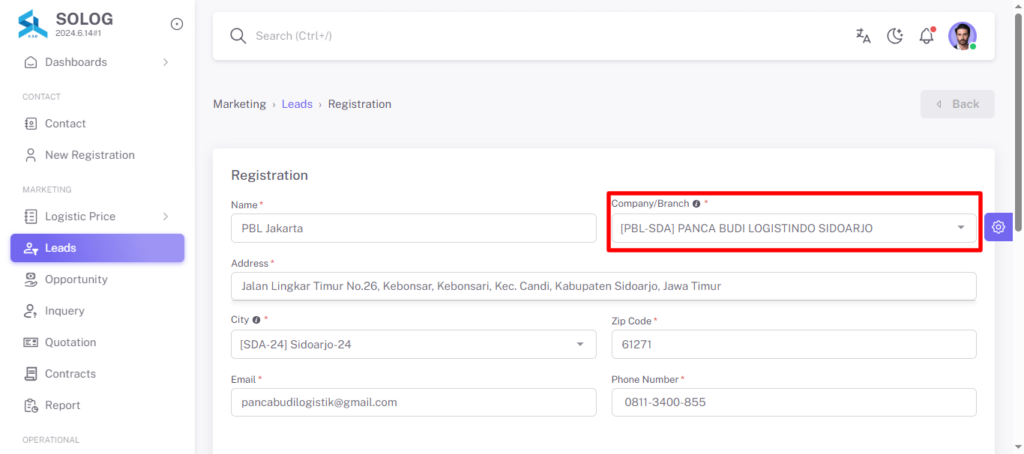Toggle sidebar pin circle icon
Image resolution: width=1024 pixels, height=454 pixels.
pos(176,24)
